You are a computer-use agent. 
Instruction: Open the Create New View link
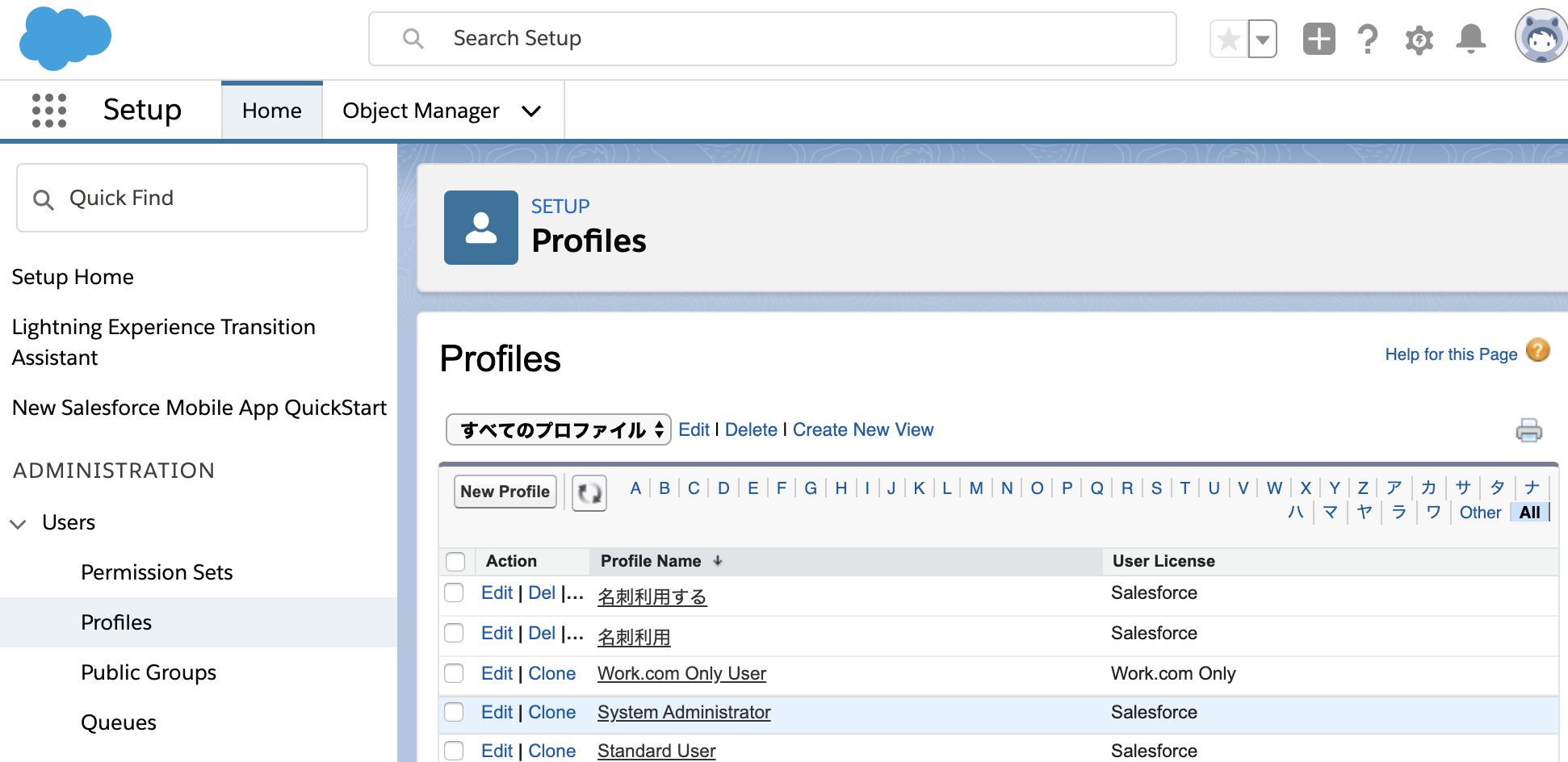862,429
